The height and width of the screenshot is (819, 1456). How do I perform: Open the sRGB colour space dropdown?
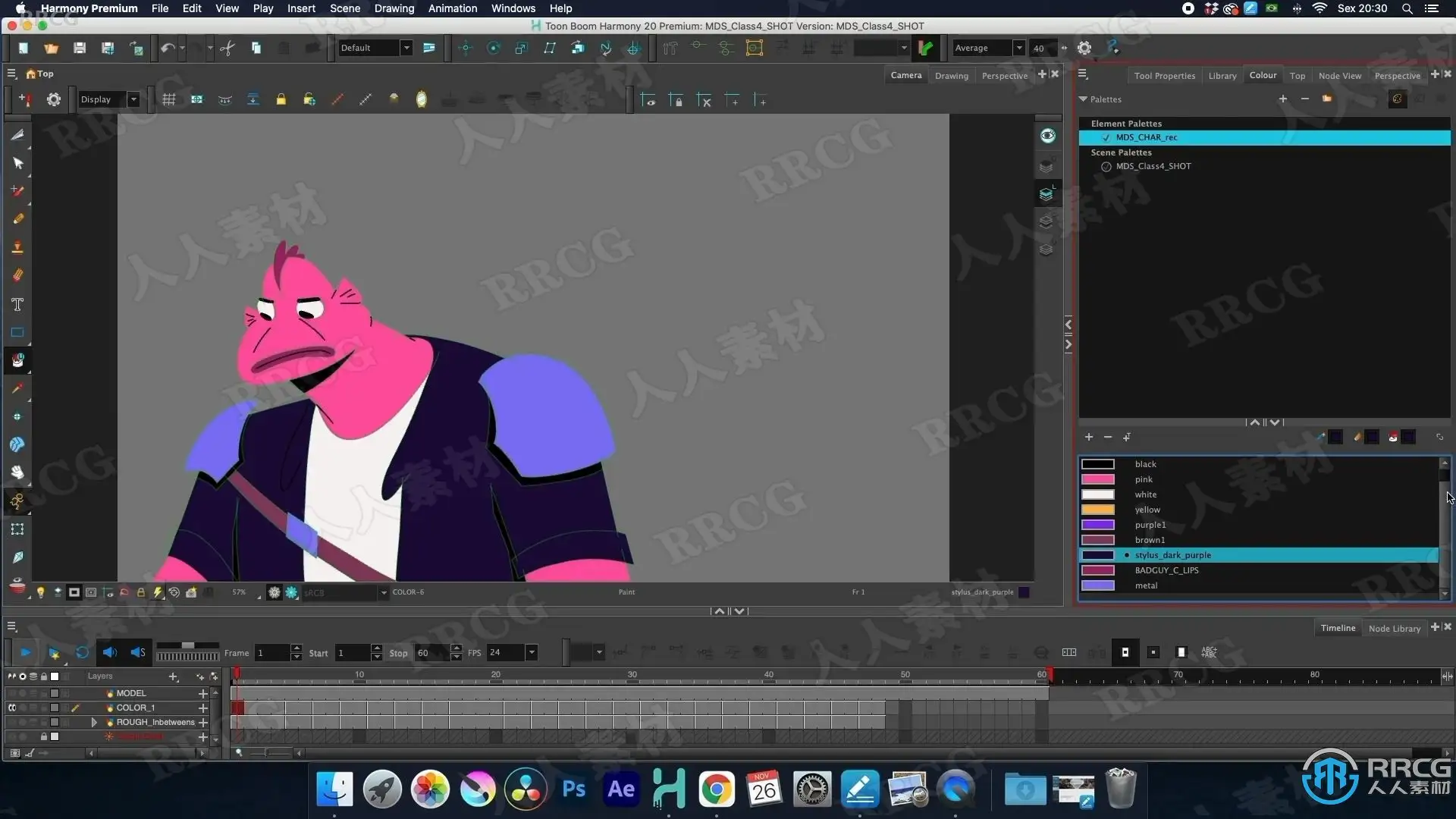[383, 592]
